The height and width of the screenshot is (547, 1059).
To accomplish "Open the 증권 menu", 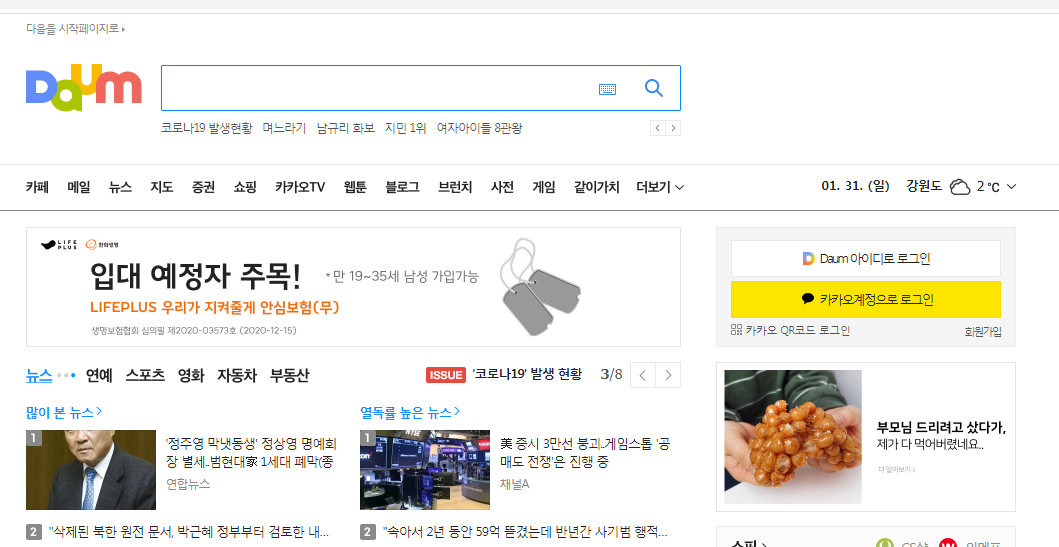I will coord(203,187).
